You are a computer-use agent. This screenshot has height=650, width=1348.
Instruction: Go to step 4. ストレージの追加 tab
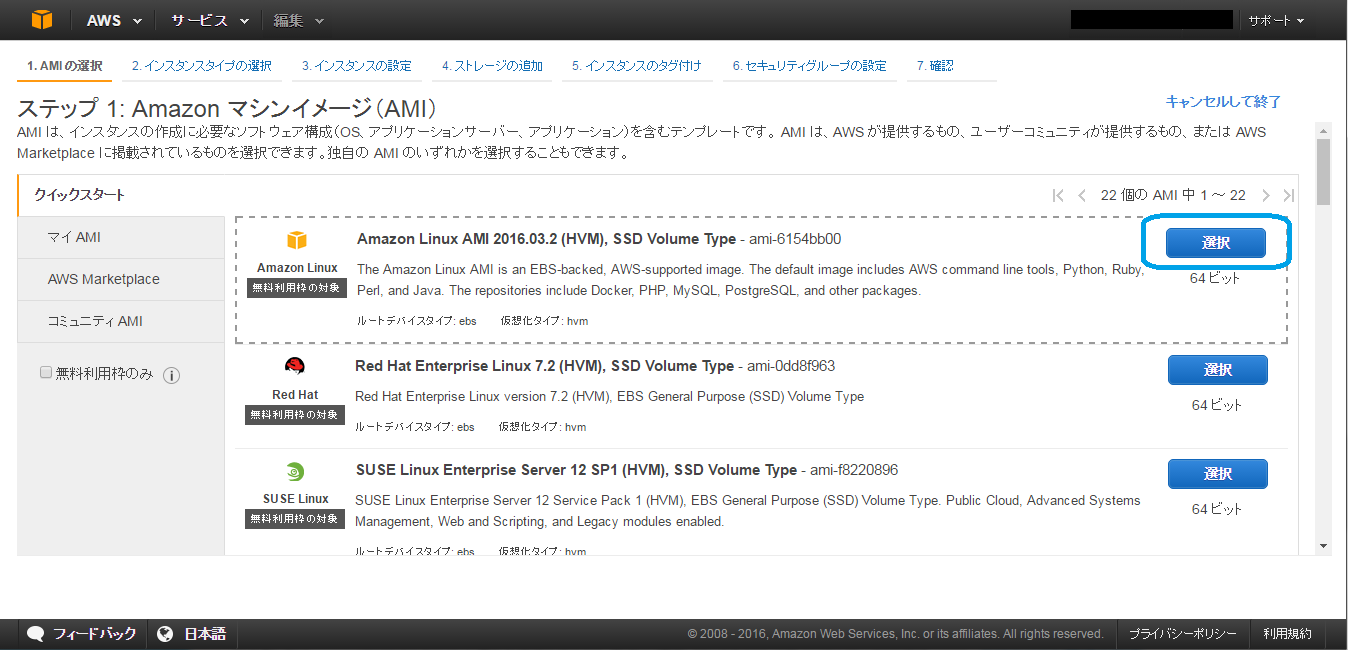(492, 66)
